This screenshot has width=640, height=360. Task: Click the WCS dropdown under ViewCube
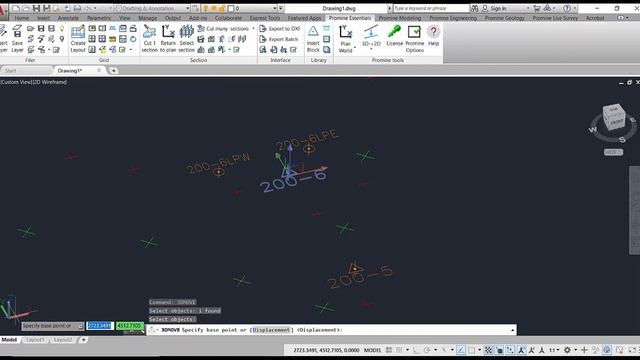point(613,152)
